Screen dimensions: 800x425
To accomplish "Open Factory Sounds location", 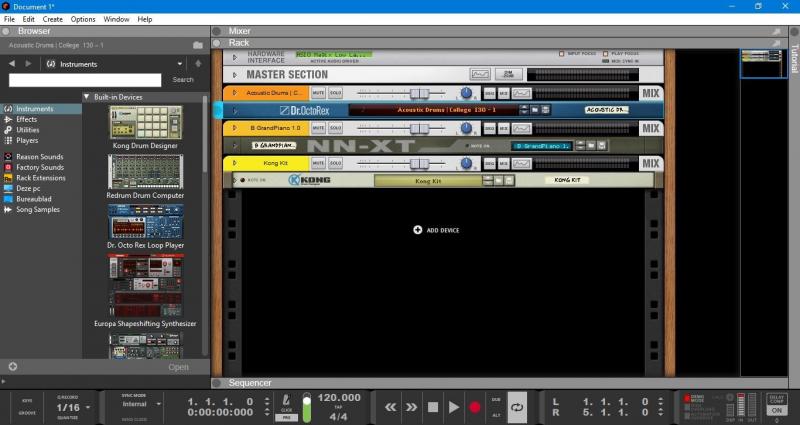I will coord(40,167).
